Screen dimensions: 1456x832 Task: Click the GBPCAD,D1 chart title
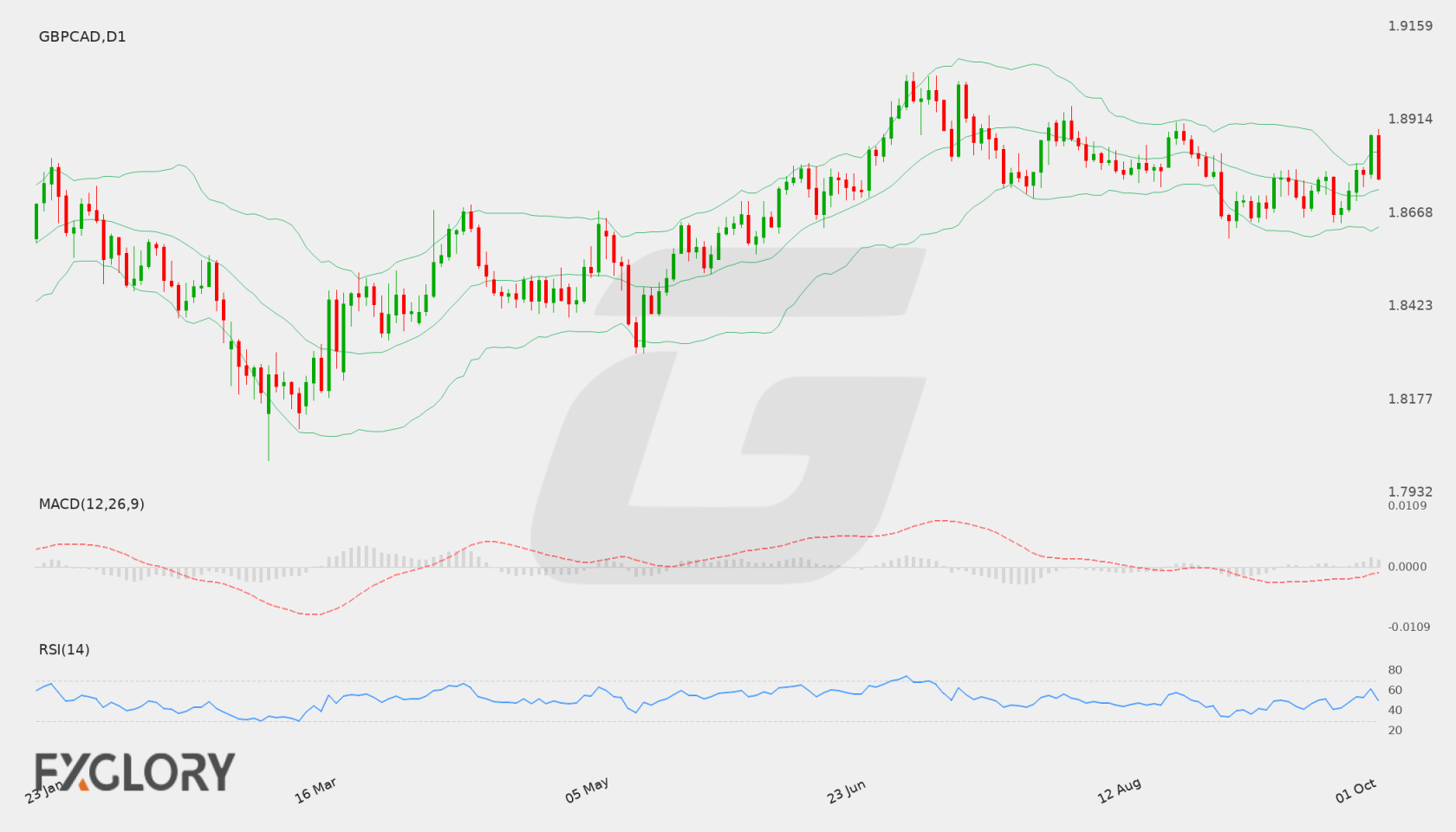[82, 36]
